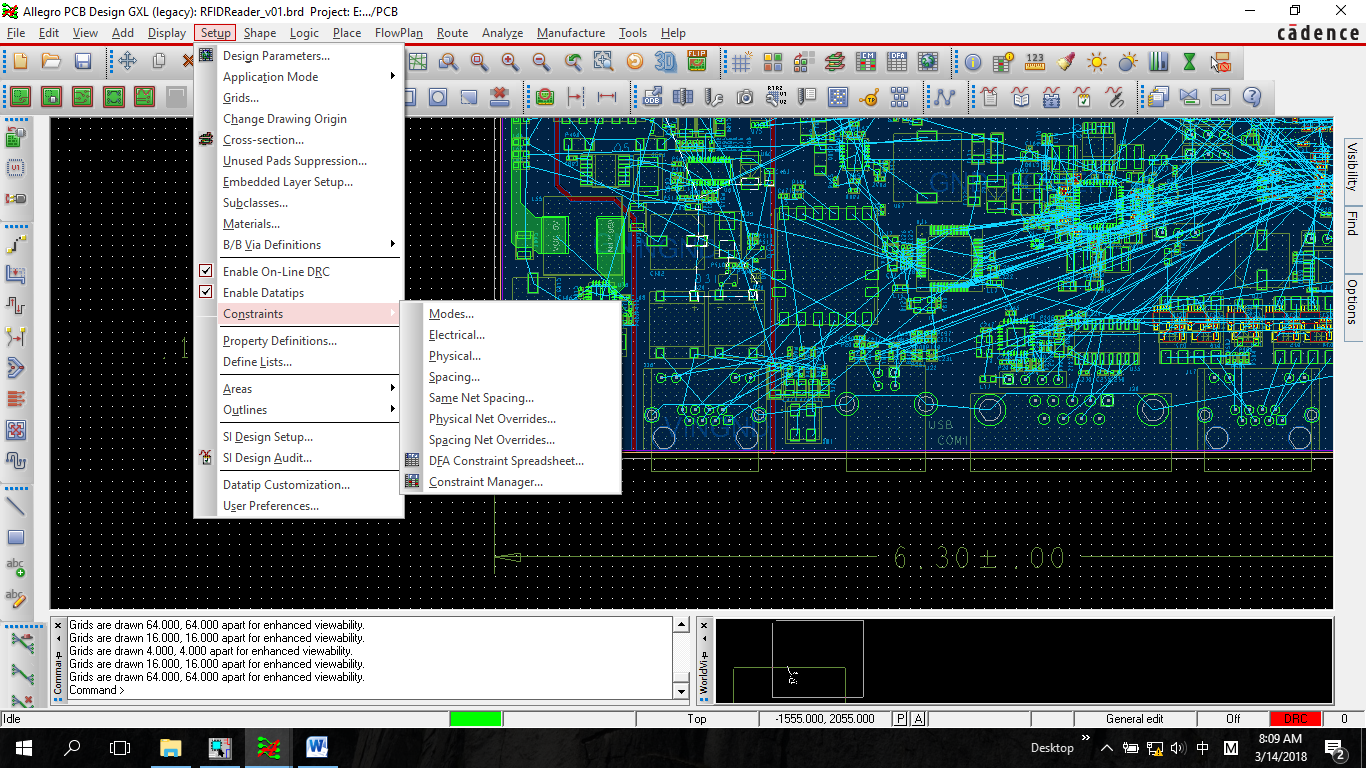The height and width of the screenshot is (768, 1366).
Task: Open the Route menu
Action: click(x=452, y=33)
